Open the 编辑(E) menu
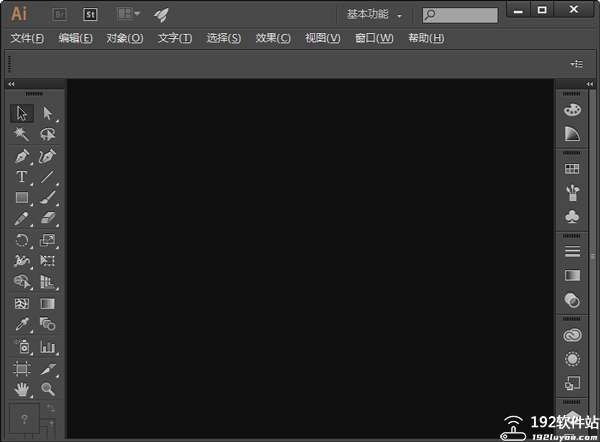The height and width of the screenshot is (442, 600). coord(75,38)
